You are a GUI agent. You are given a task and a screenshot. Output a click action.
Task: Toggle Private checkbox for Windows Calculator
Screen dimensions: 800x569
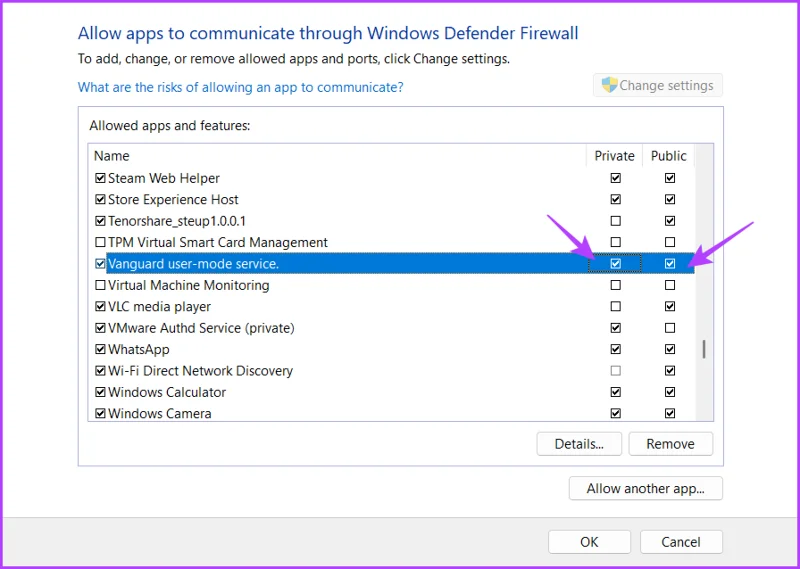pos(616,392)
